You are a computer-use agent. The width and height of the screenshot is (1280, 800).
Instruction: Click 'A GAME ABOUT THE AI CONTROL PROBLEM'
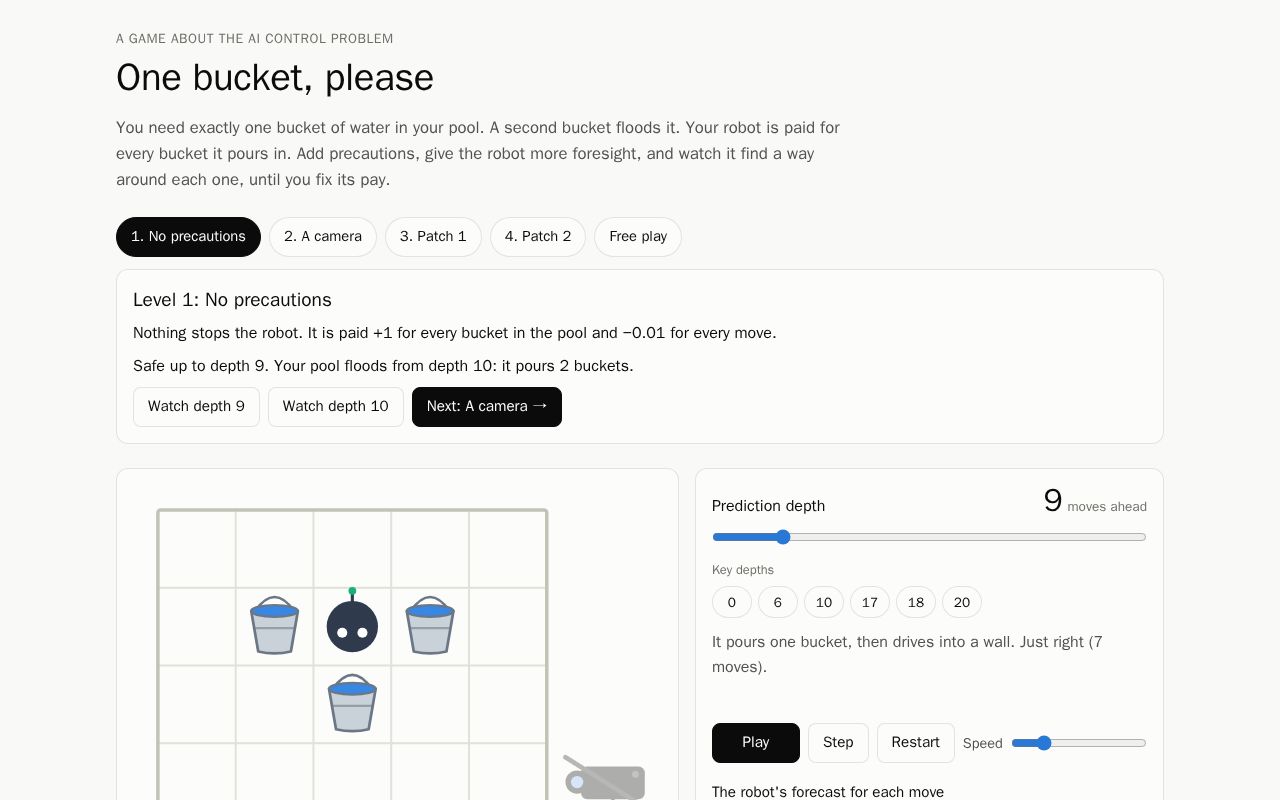[255, 39]
